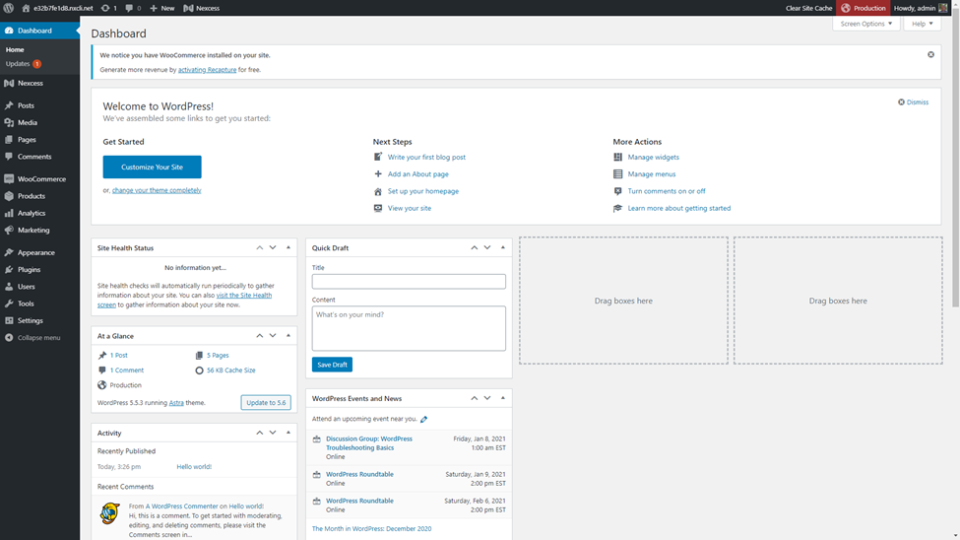Open the 56 KB Cache Size link

(x=231, y=370)
